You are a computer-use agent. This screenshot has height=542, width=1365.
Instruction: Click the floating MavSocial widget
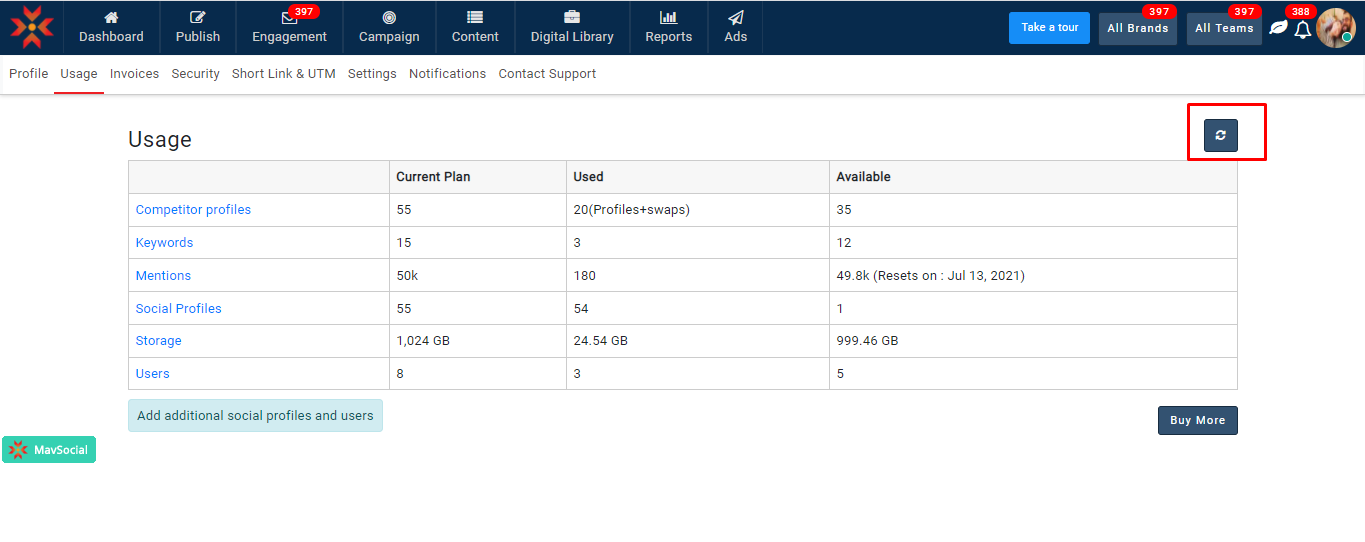[49, 450]
